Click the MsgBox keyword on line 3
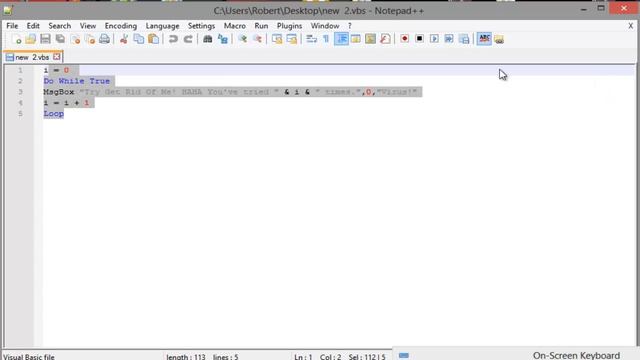 pos(59,92)
